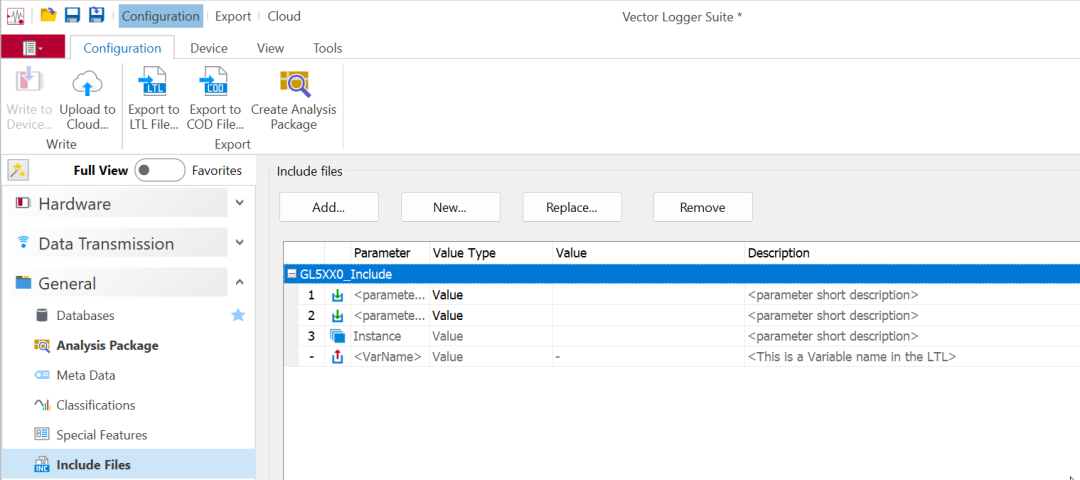Click the New... button

(x=450, y=207)
